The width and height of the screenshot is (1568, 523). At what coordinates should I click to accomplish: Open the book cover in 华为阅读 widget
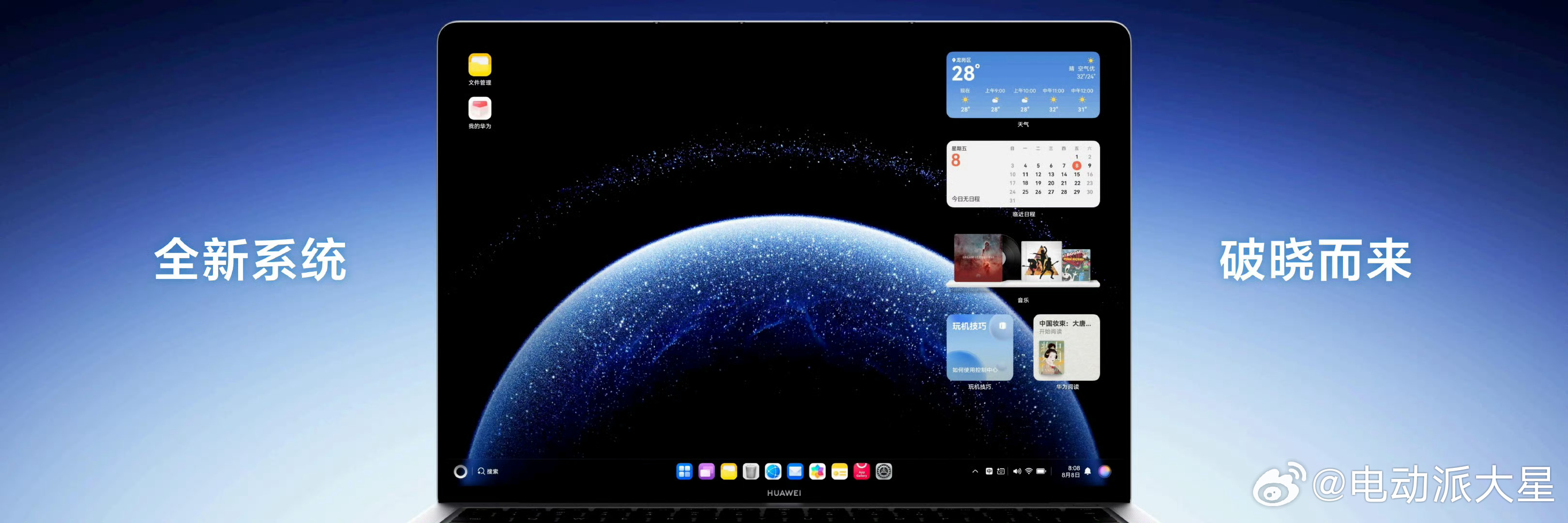tap(1051, 358)
